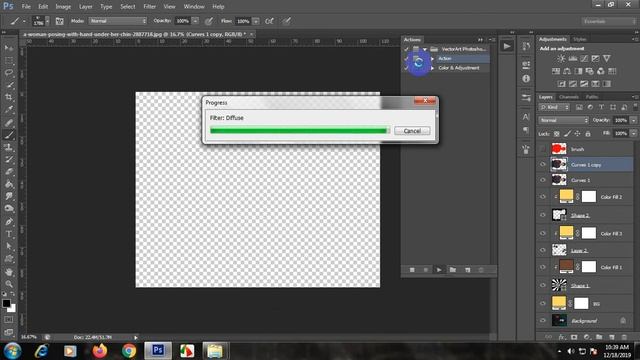Switch to the Styles tab
Image resolution: width=640 pixels, height=360 pixels.
click(x=580, y=39)
